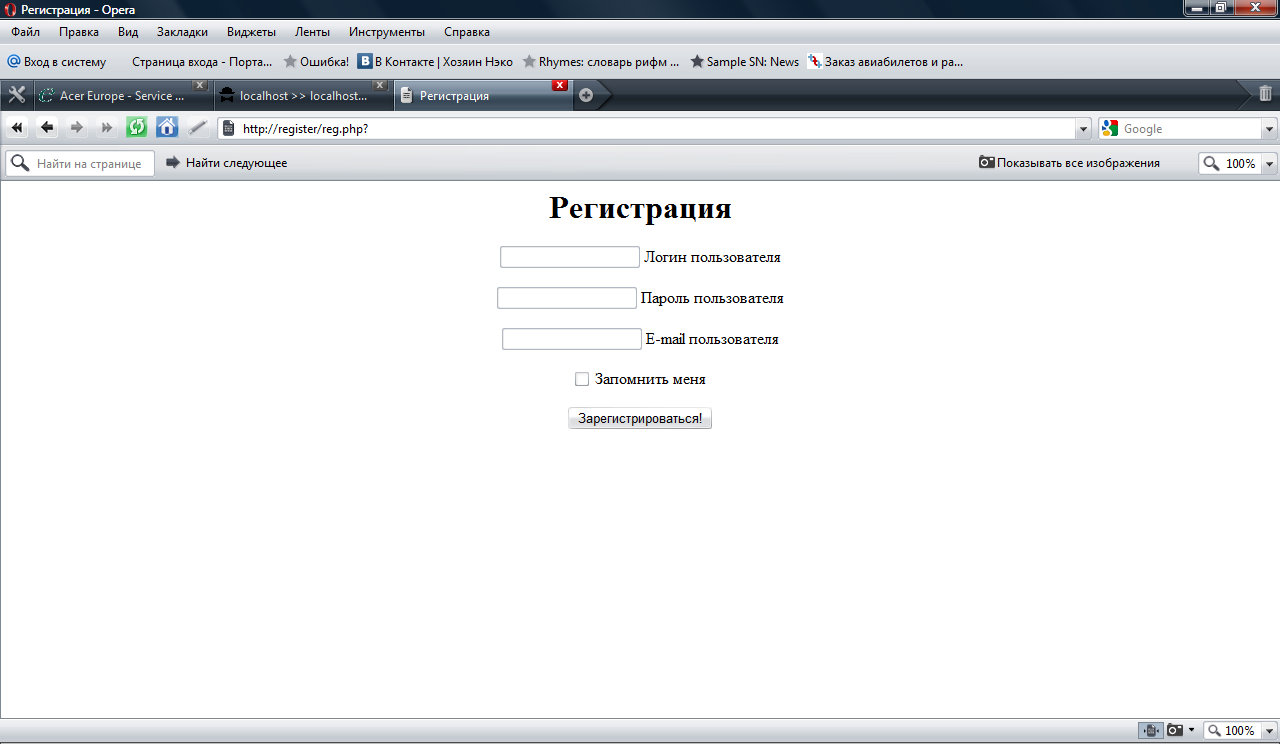Open the panels wrench icon
Screen dimensions: 1281x744
pyautogui.click(x=16, y=95)
